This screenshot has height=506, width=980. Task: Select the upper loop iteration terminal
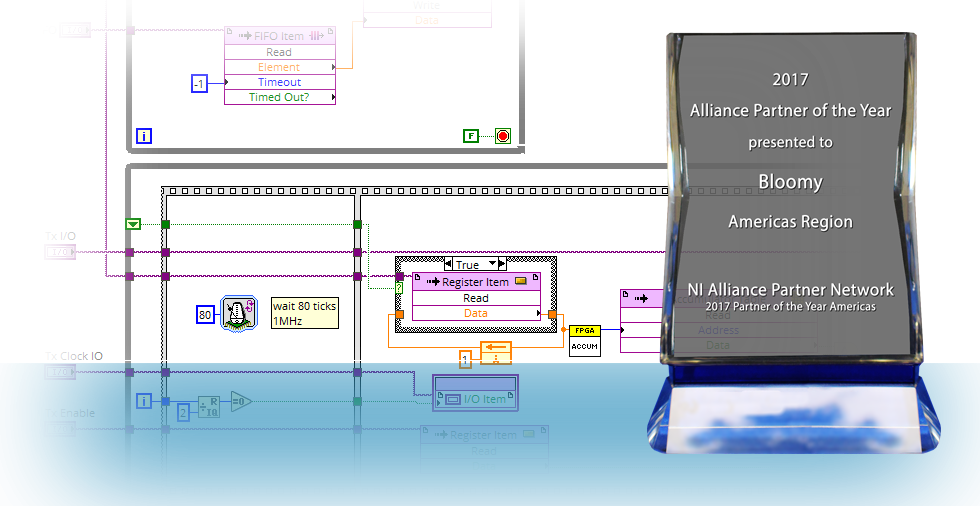point(144,136)
